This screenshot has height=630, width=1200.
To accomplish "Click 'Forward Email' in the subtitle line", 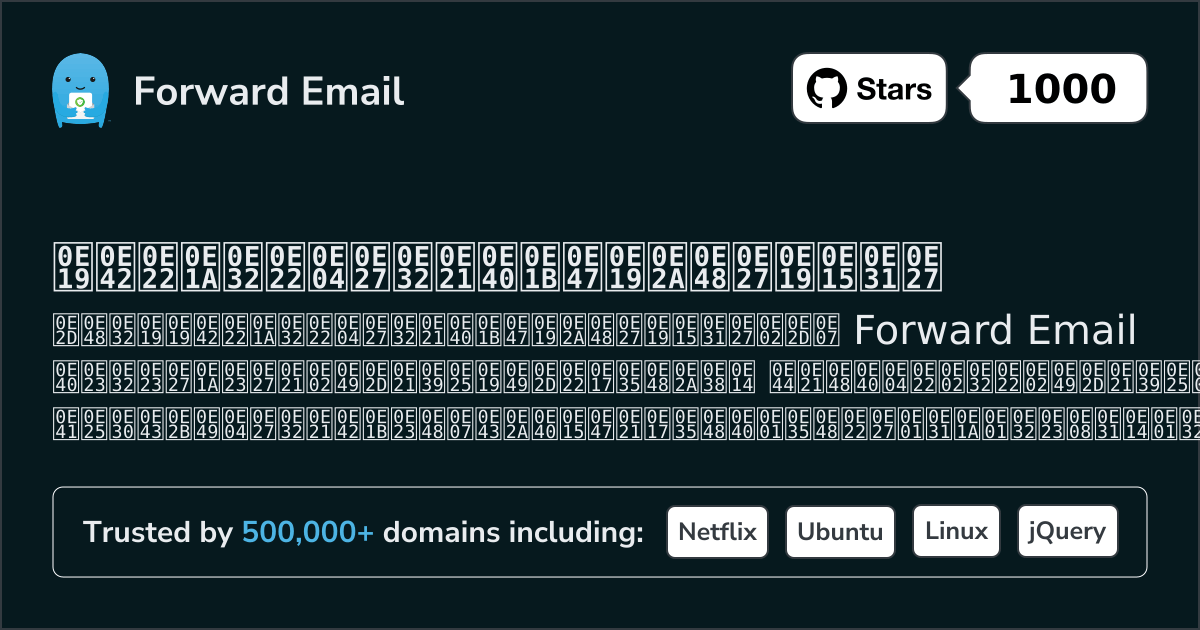I will coord(996,329).
